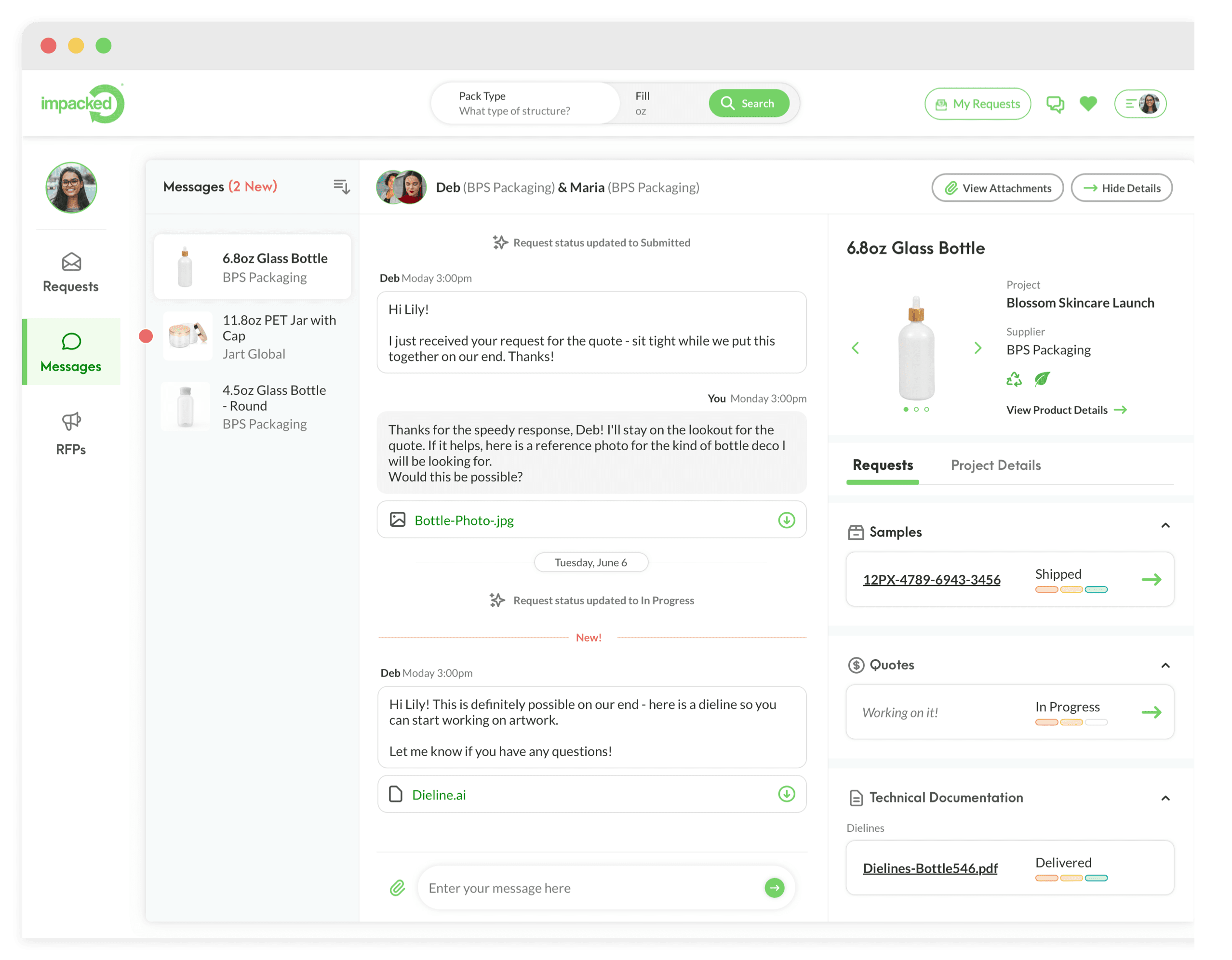Click the sort messages icon
1232x960 pixels.
pyautogui.click(x=341, y=187)
